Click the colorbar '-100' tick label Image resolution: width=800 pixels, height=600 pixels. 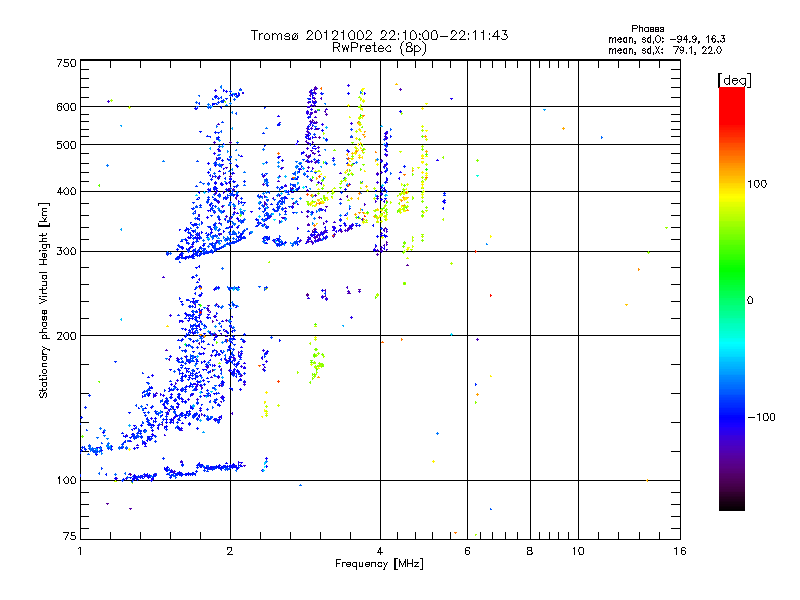[761, 417]
